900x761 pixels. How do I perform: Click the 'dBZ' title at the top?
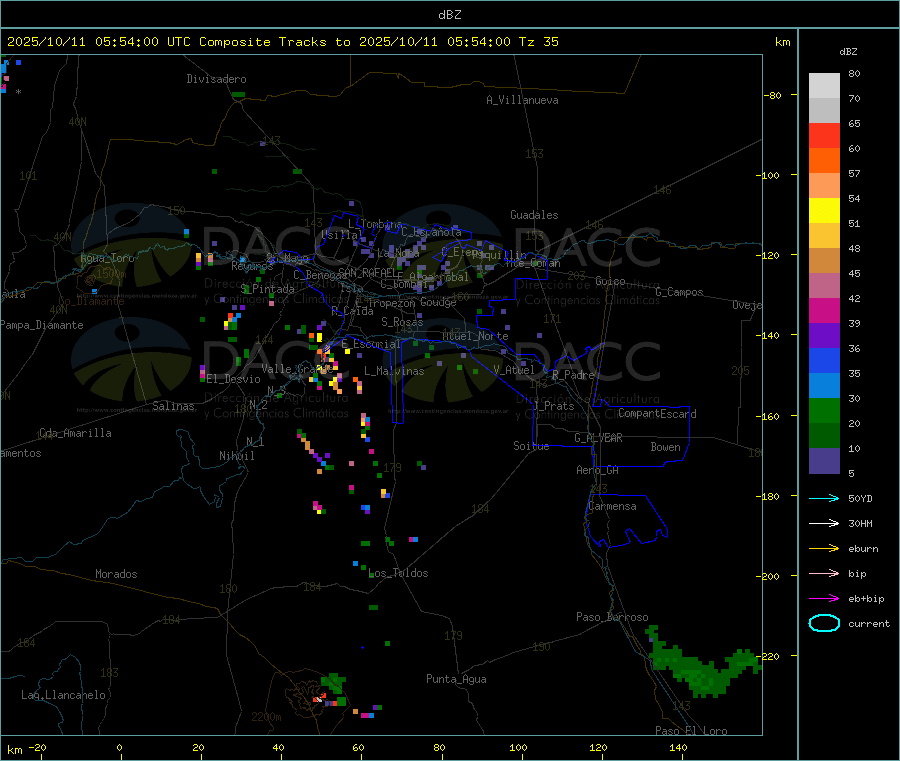point(449,15)
